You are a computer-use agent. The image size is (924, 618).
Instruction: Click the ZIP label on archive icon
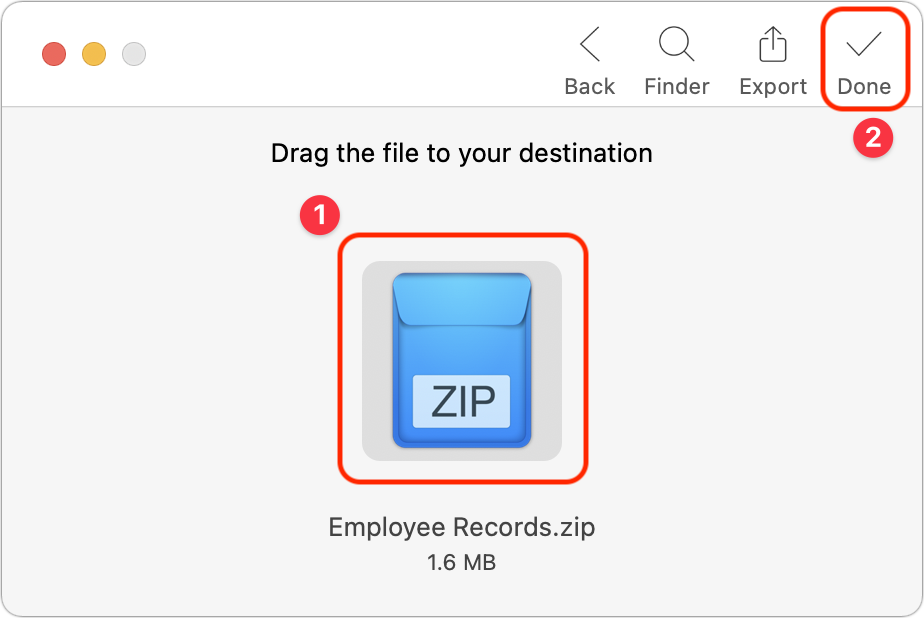pyautogui.click(x=462, y=402)
